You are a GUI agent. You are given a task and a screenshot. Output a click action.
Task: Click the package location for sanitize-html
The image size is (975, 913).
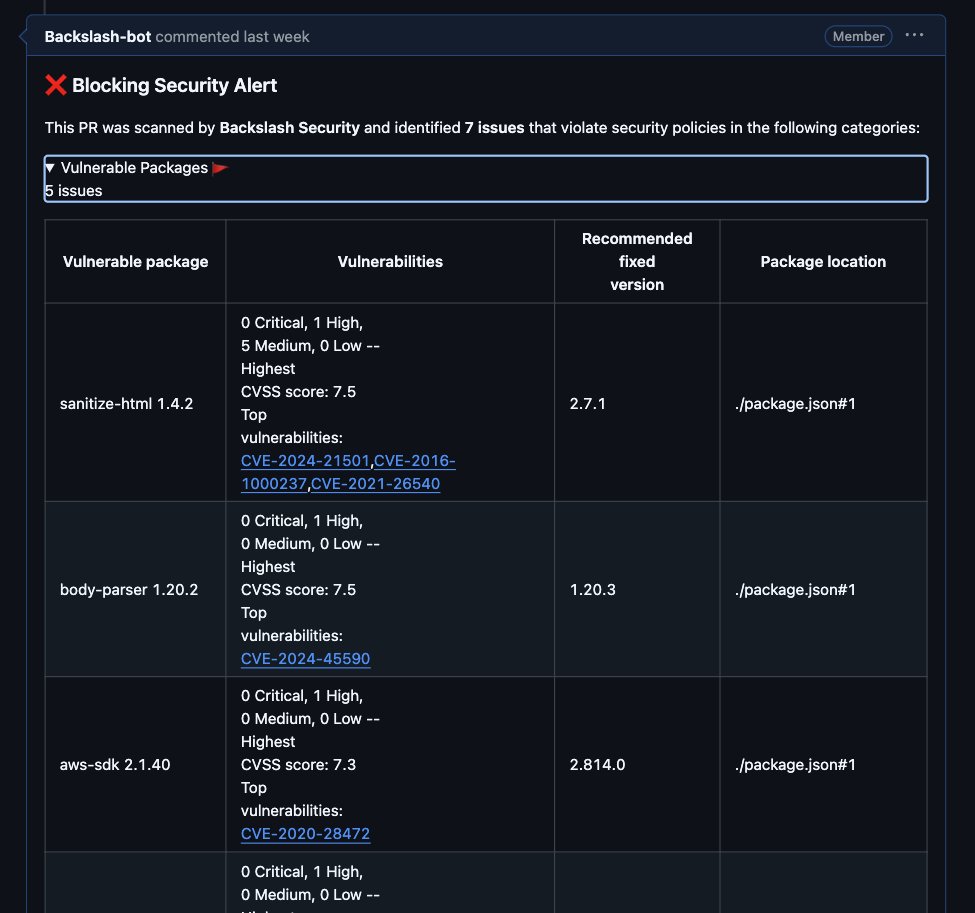795,404
